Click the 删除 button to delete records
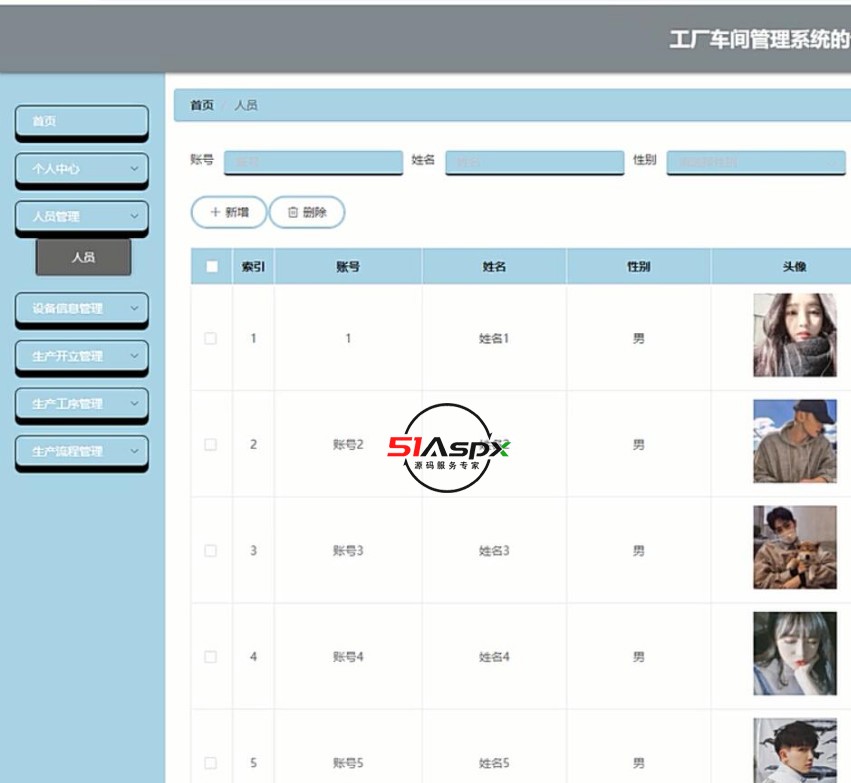The height and width of the screenshot is (783, 851). click(x=307, y=212)
